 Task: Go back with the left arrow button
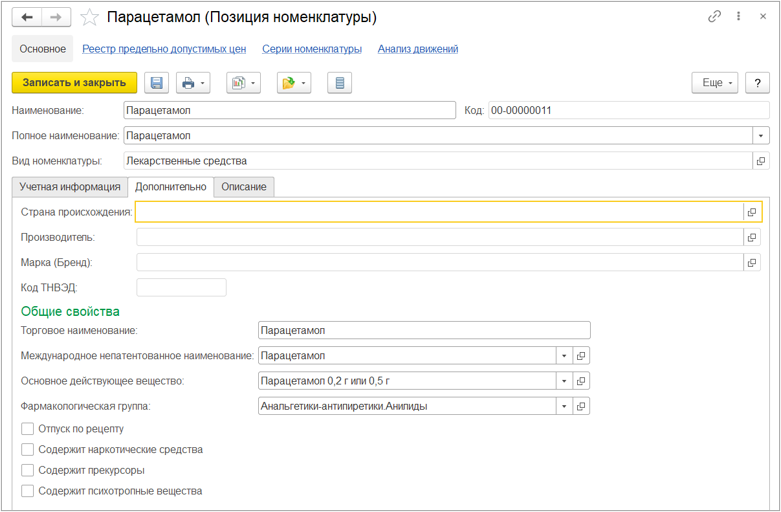click(x=27, y=17)
